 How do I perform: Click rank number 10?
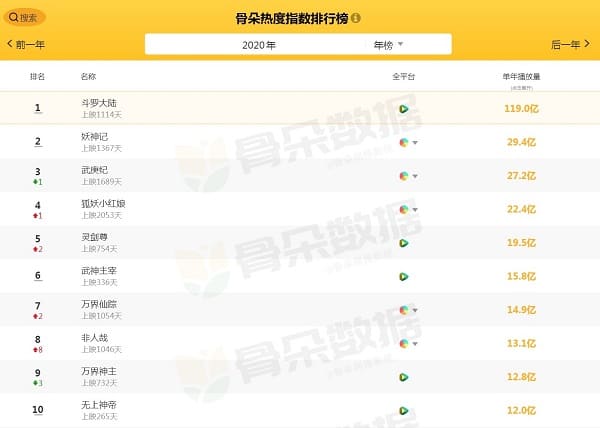click(38, 410)
